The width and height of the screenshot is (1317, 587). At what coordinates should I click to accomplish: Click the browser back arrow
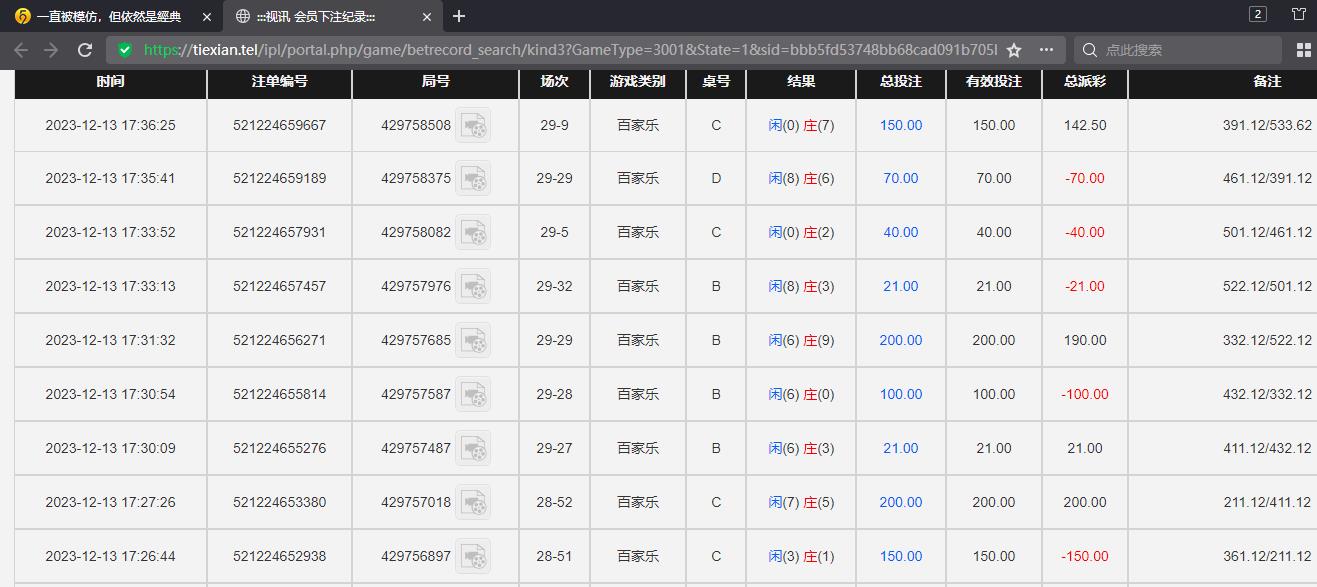coord(20,50)
